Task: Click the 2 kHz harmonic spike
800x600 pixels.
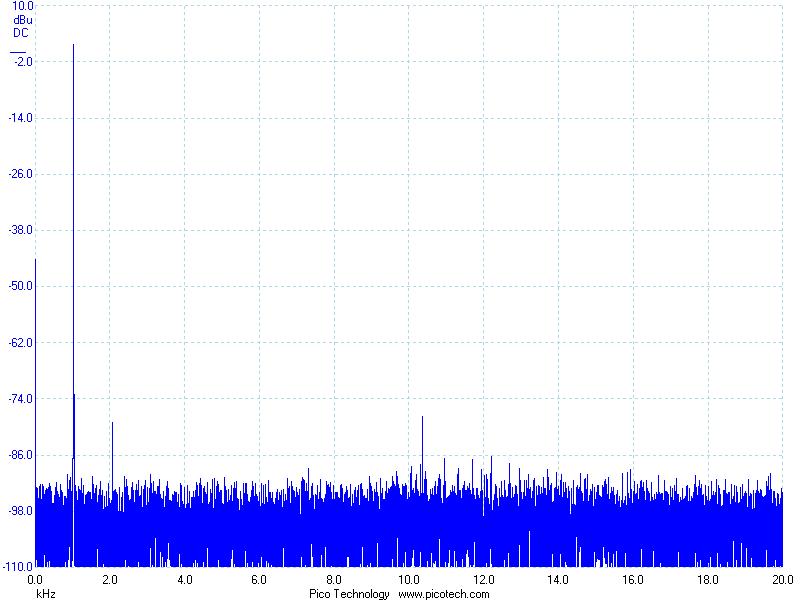Action: 112,454
